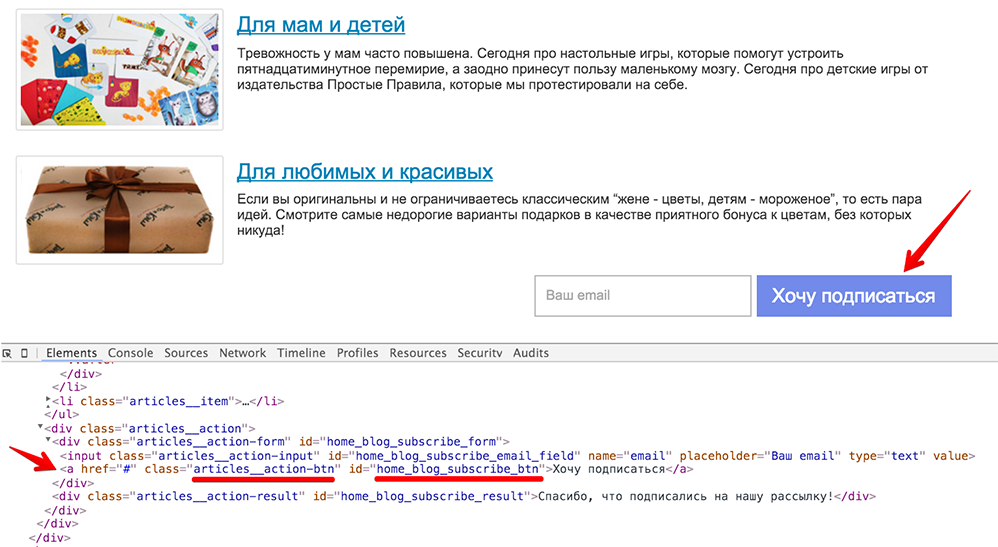Click the paragraph starting 'Если вы оригинальны'

click(579, 215)
